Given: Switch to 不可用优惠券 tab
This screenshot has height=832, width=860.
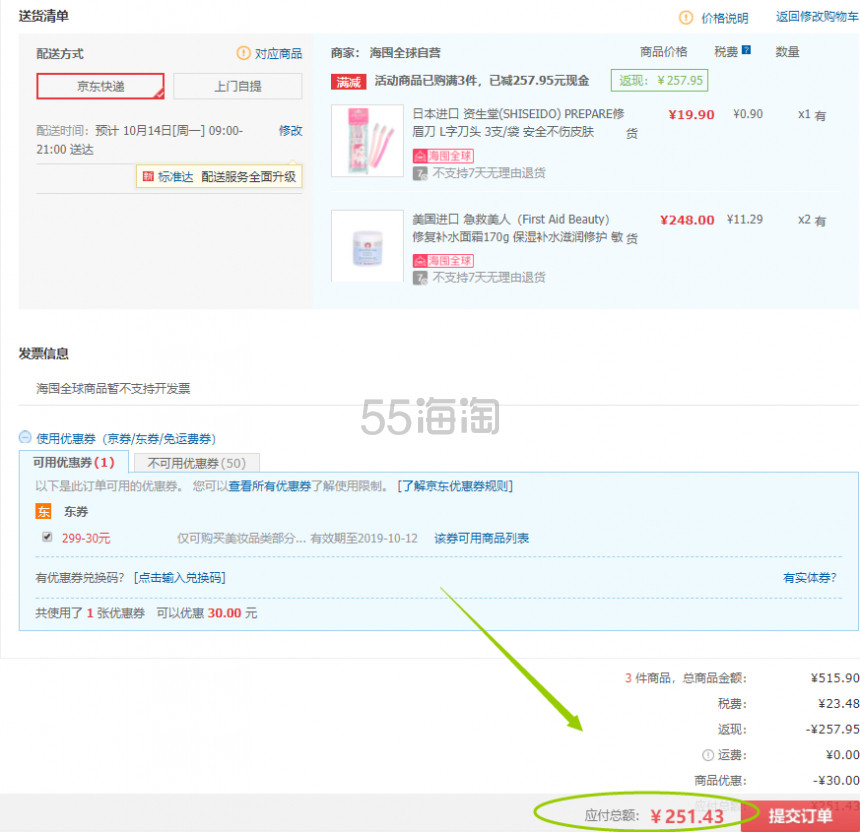Looking at the screenshot, I should [x=196, y=463].
